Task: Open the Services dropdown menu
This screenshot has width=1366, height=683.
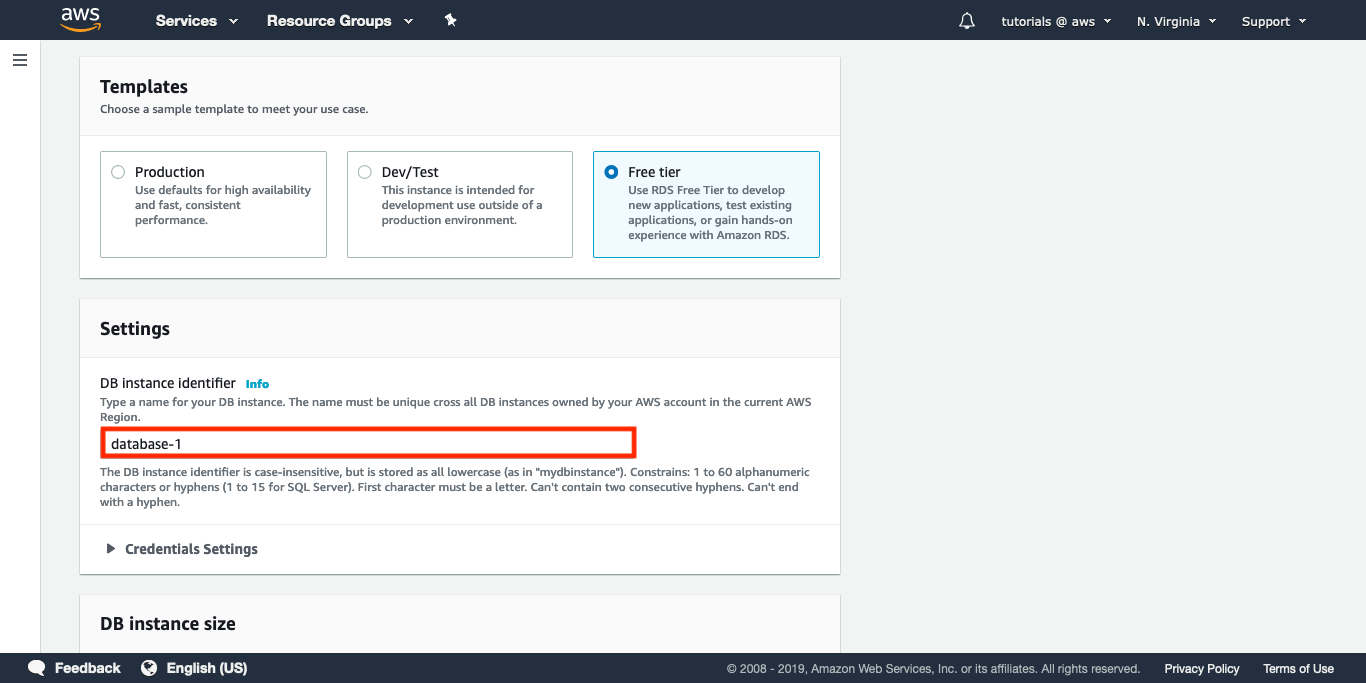Action: (x=196, y=21)
